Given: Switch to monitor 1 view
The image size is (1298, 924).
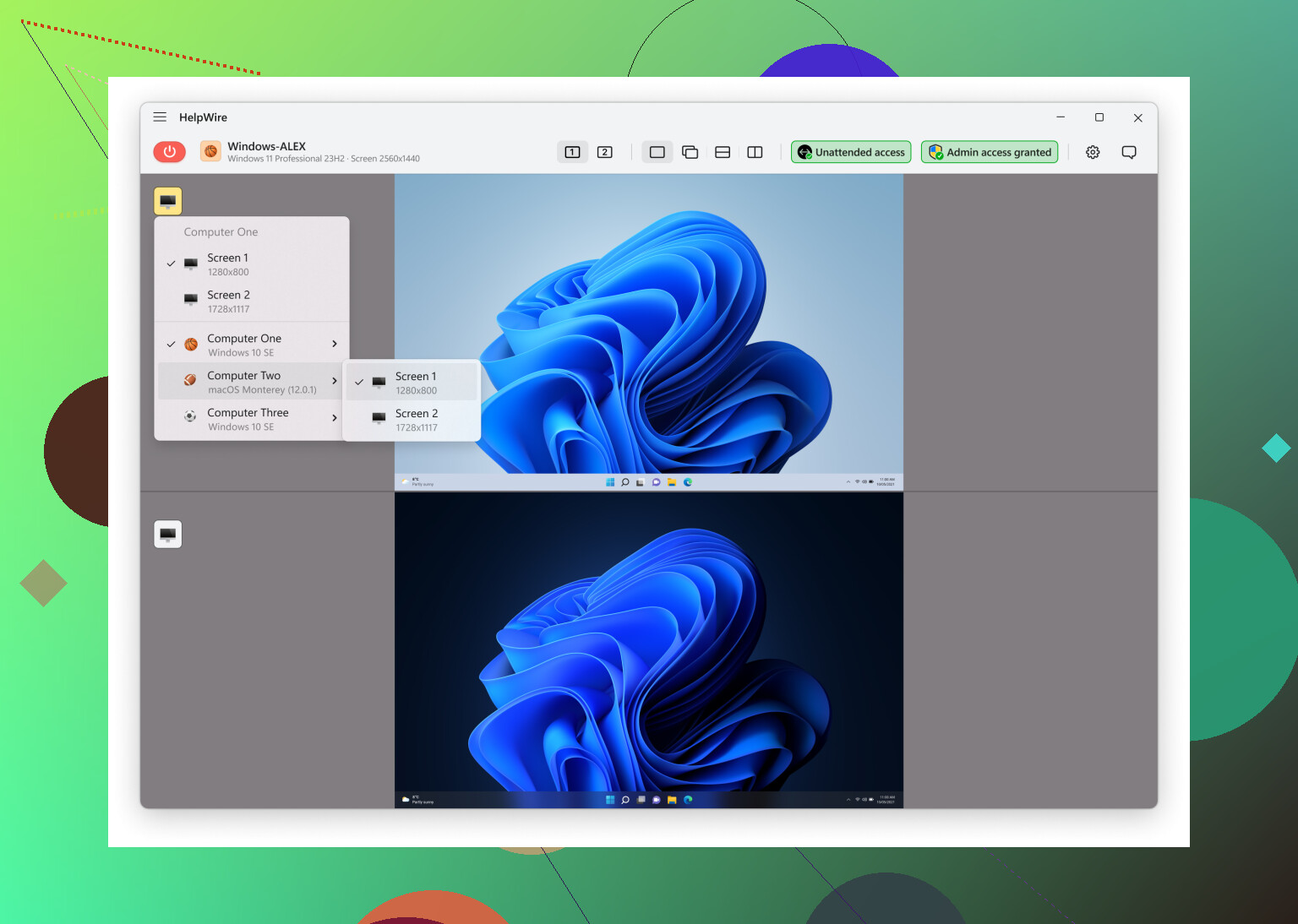Looking at the screenshot, I should tap(572, 152).
